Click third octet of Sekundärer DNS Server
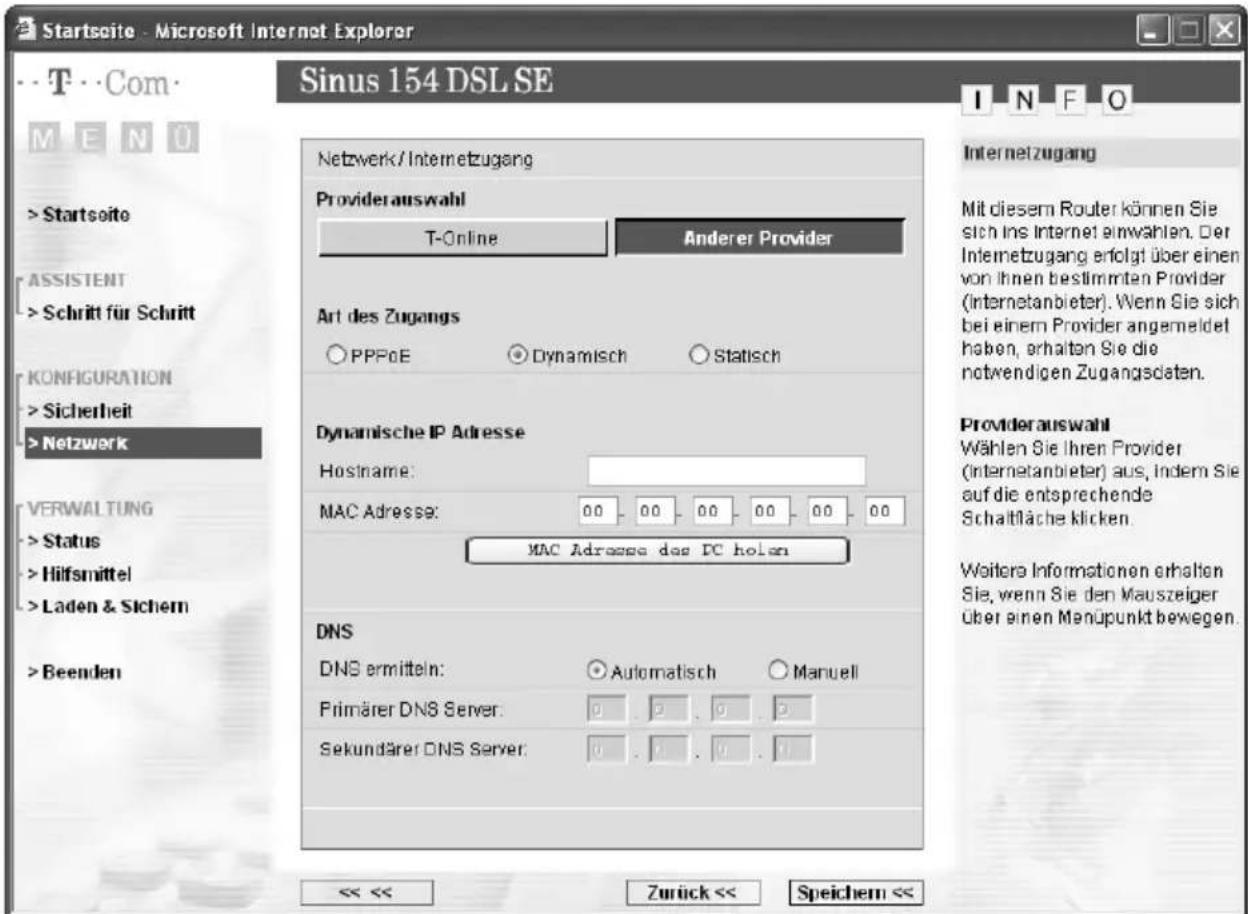 [x=729, y=749]
